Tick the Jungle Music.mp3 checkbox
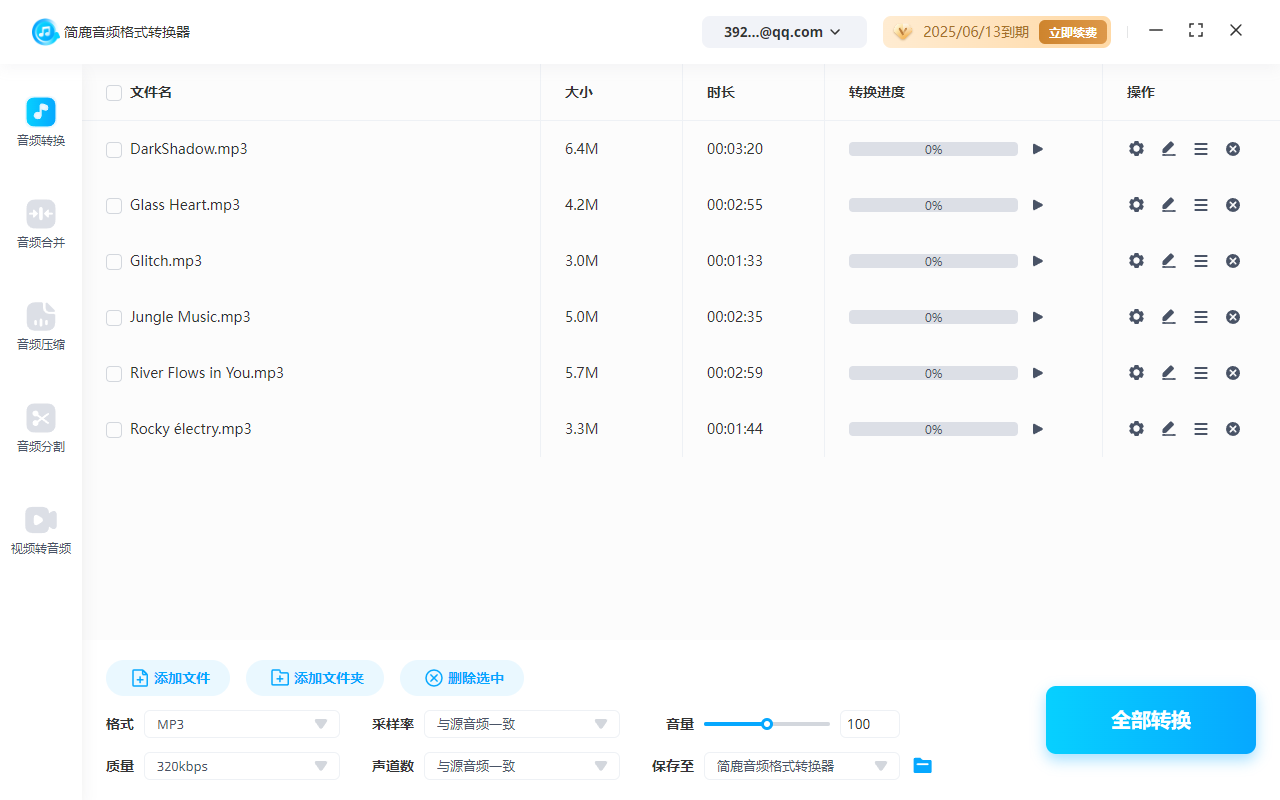1280x800 pixels. click(x=114, y=318)
